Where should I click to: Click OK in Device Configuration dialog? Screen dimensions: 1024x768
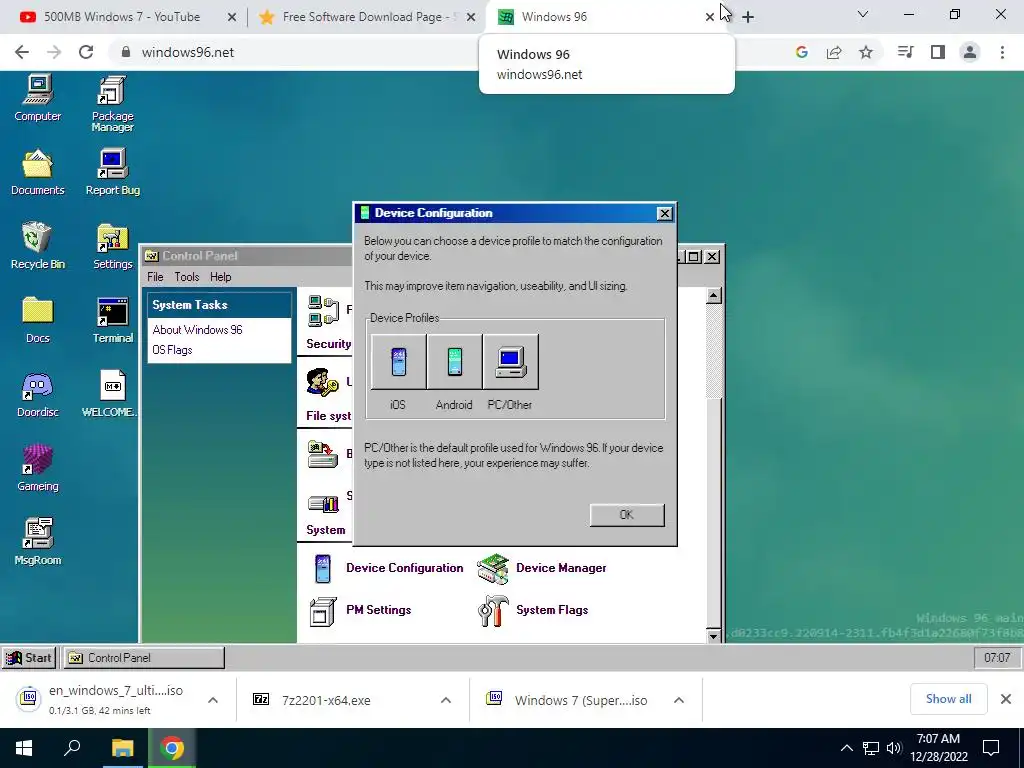tap(627, 515)
